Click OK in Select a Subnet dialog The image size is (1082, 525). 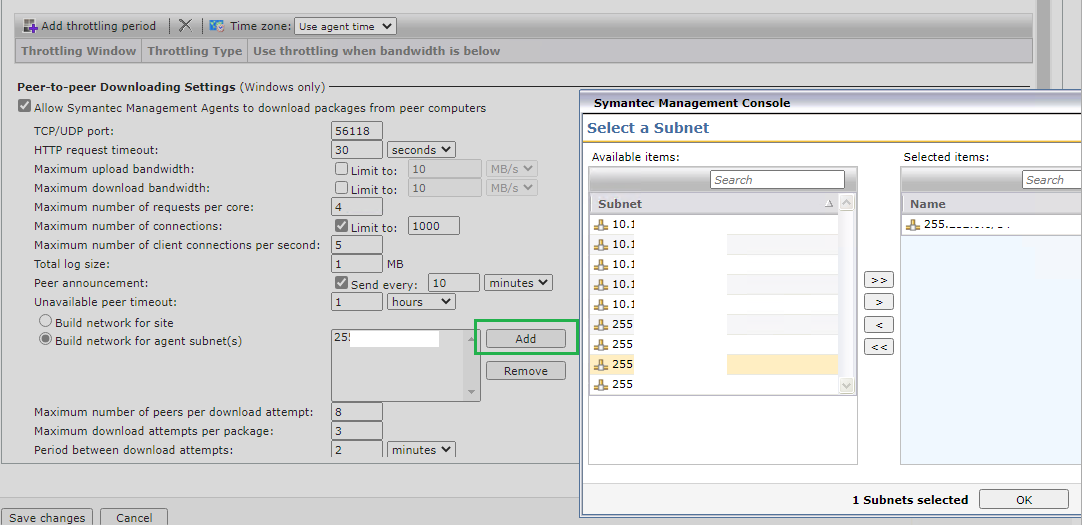(1024, 499)
